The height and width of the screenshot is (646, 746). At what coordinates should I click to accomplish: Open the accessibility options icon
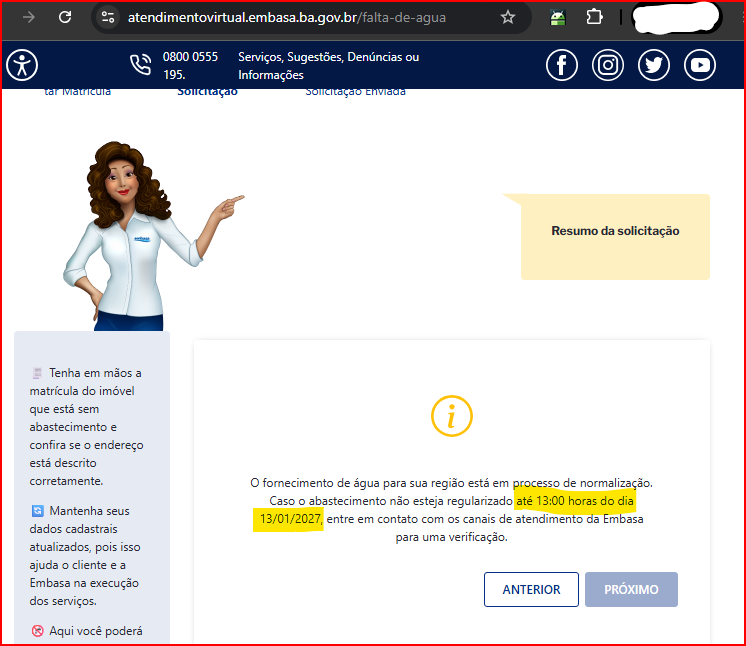(x=22, y=65)
